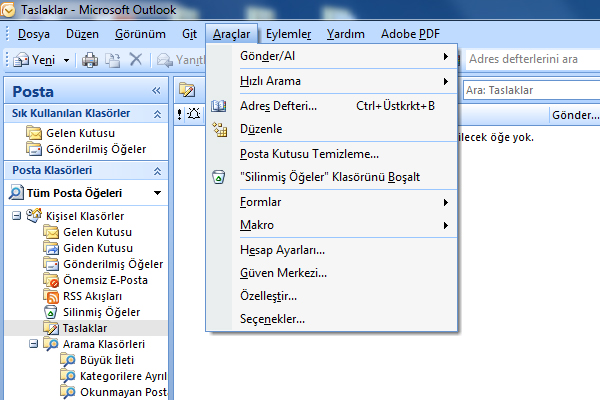Open the Yardım menu
The image size is (600, 400).
click(x=346, y=34)
